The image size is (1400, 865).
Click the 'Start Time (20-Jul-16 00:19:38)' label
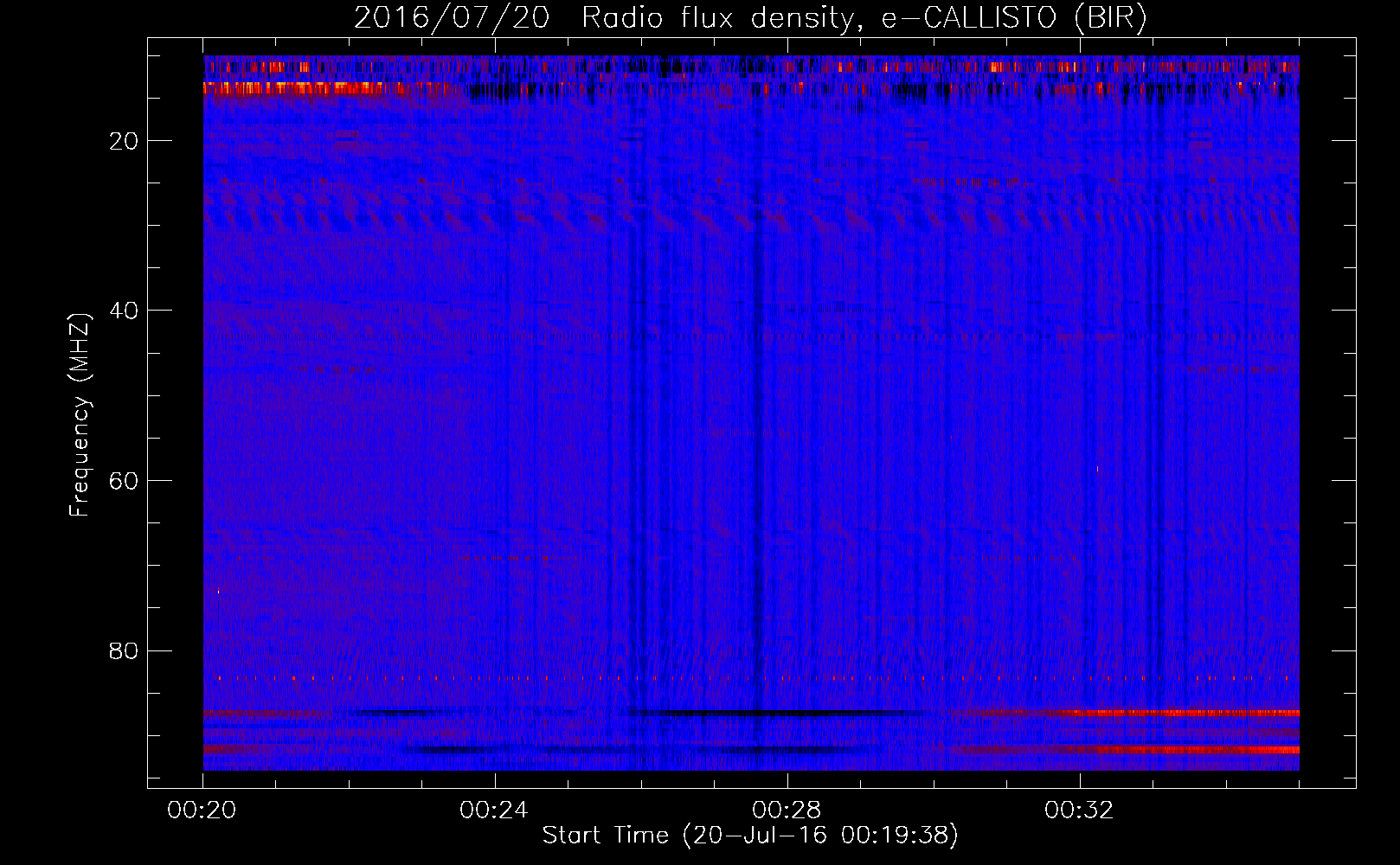(x=750, y=836)
